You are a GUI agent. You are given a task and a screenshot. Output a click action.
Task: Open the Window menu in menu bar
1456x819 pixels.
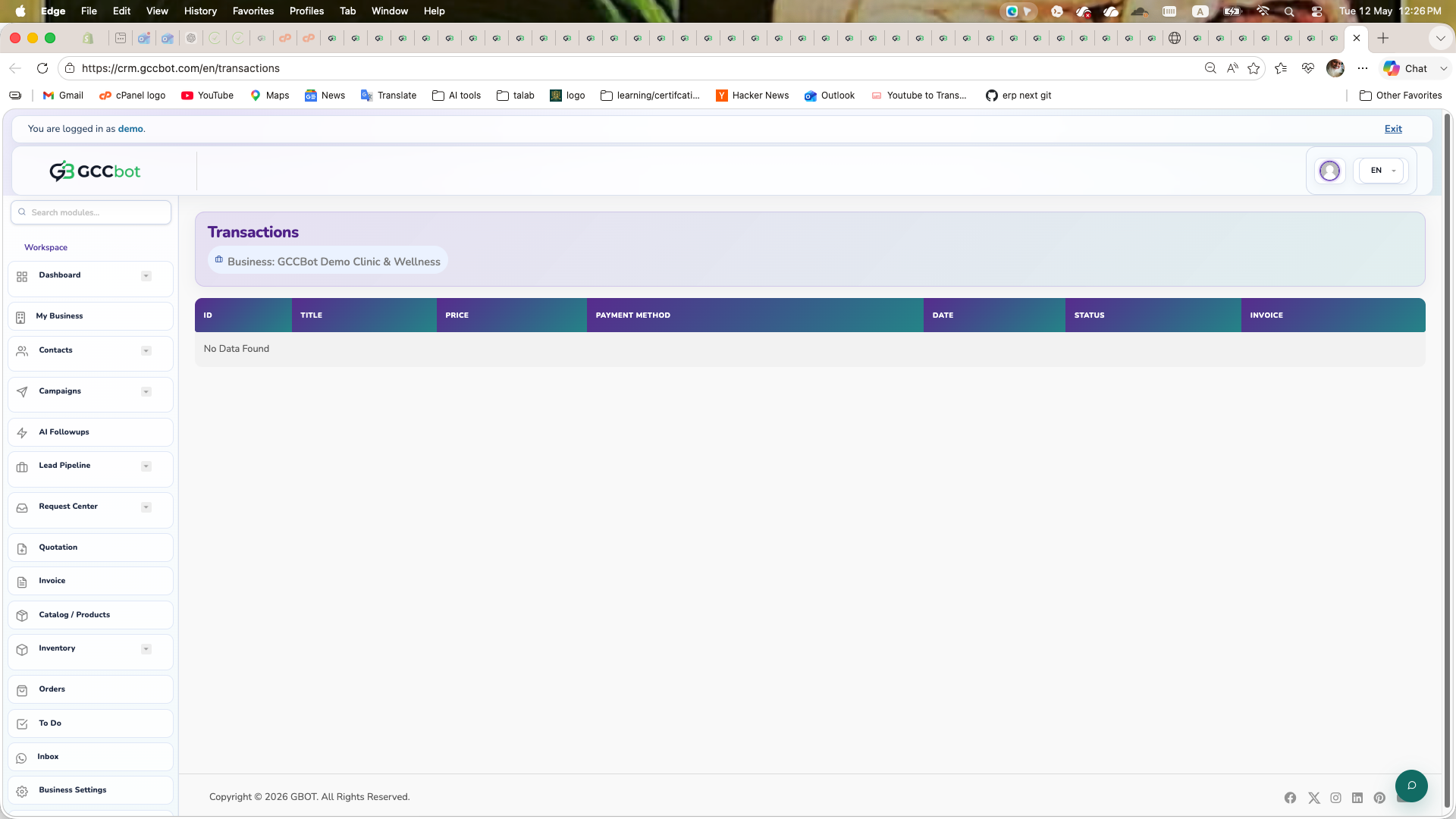click(390, 11)
